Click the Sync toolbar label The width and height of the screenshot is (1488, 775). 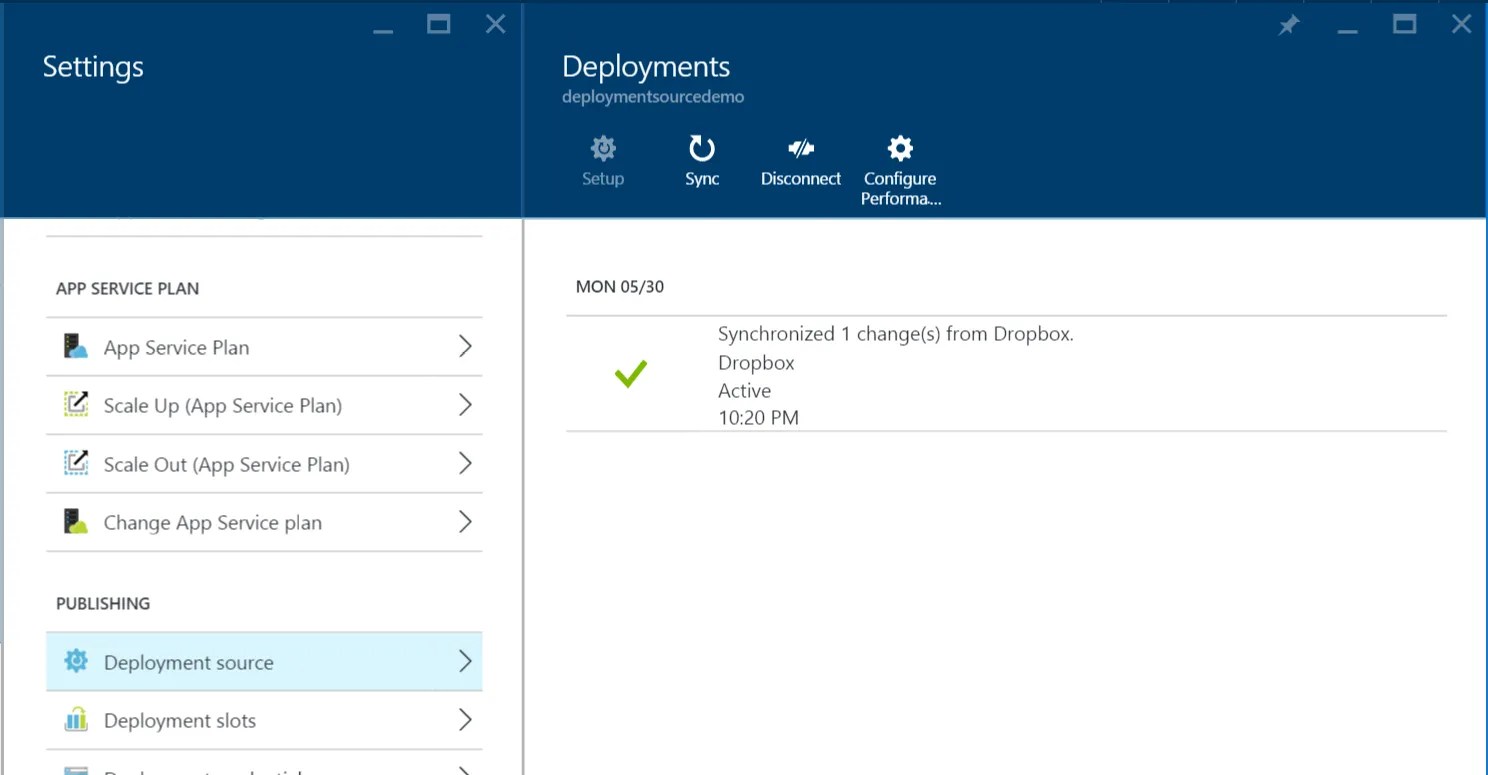point(702,179)
